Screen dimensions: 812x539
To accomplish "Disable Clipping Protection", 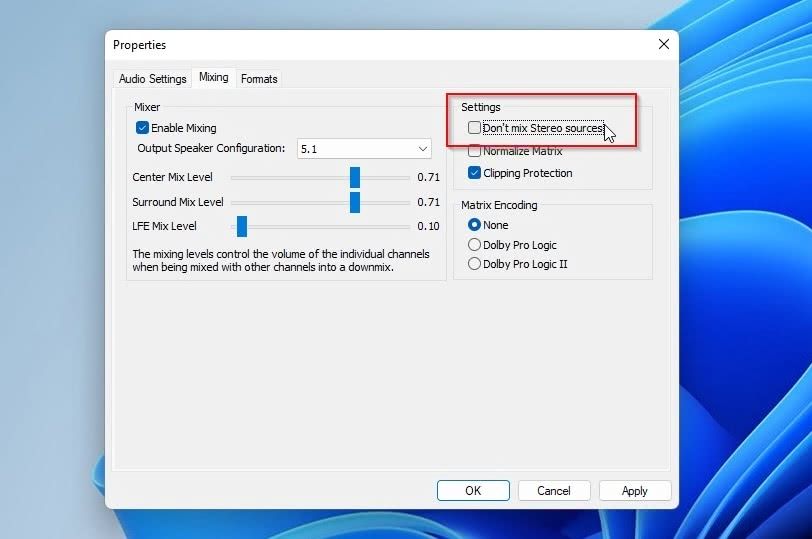I will [x=474, y=172].
